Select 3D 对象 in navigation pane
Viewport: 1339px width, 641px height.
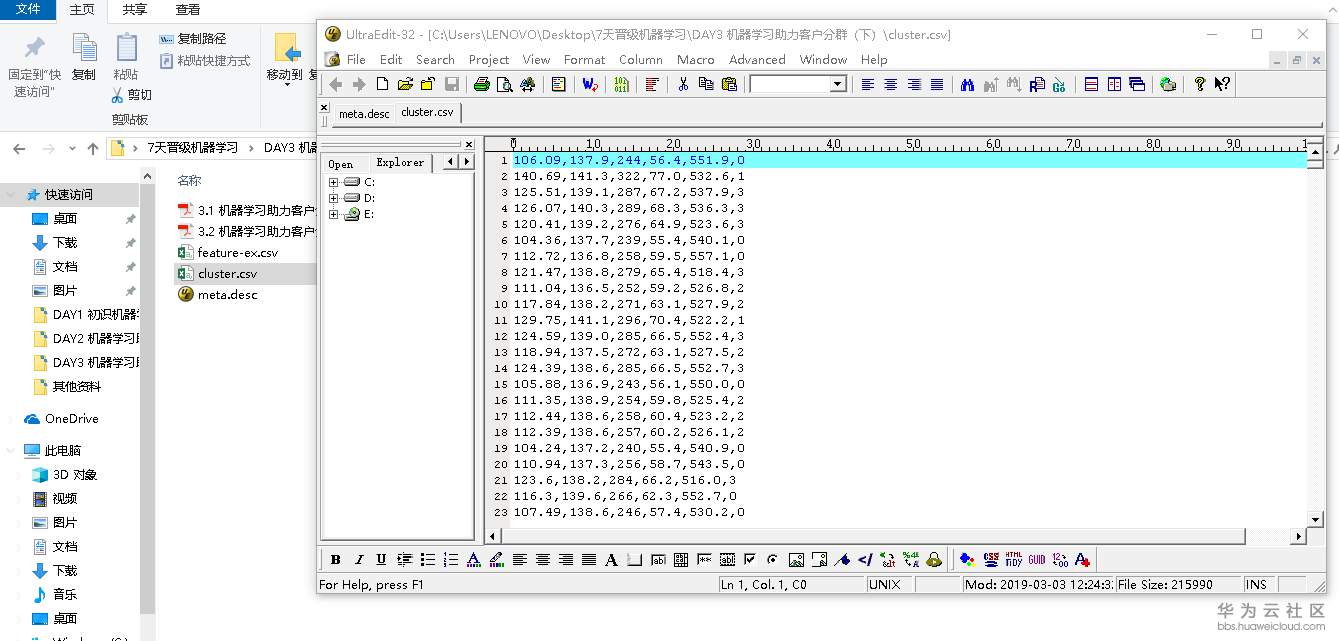tap(64, 474)
